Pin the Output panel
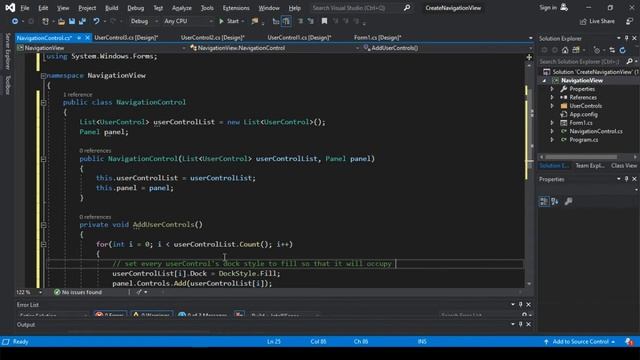Screen dimensions: 640x360 click(x=520, y=324)
